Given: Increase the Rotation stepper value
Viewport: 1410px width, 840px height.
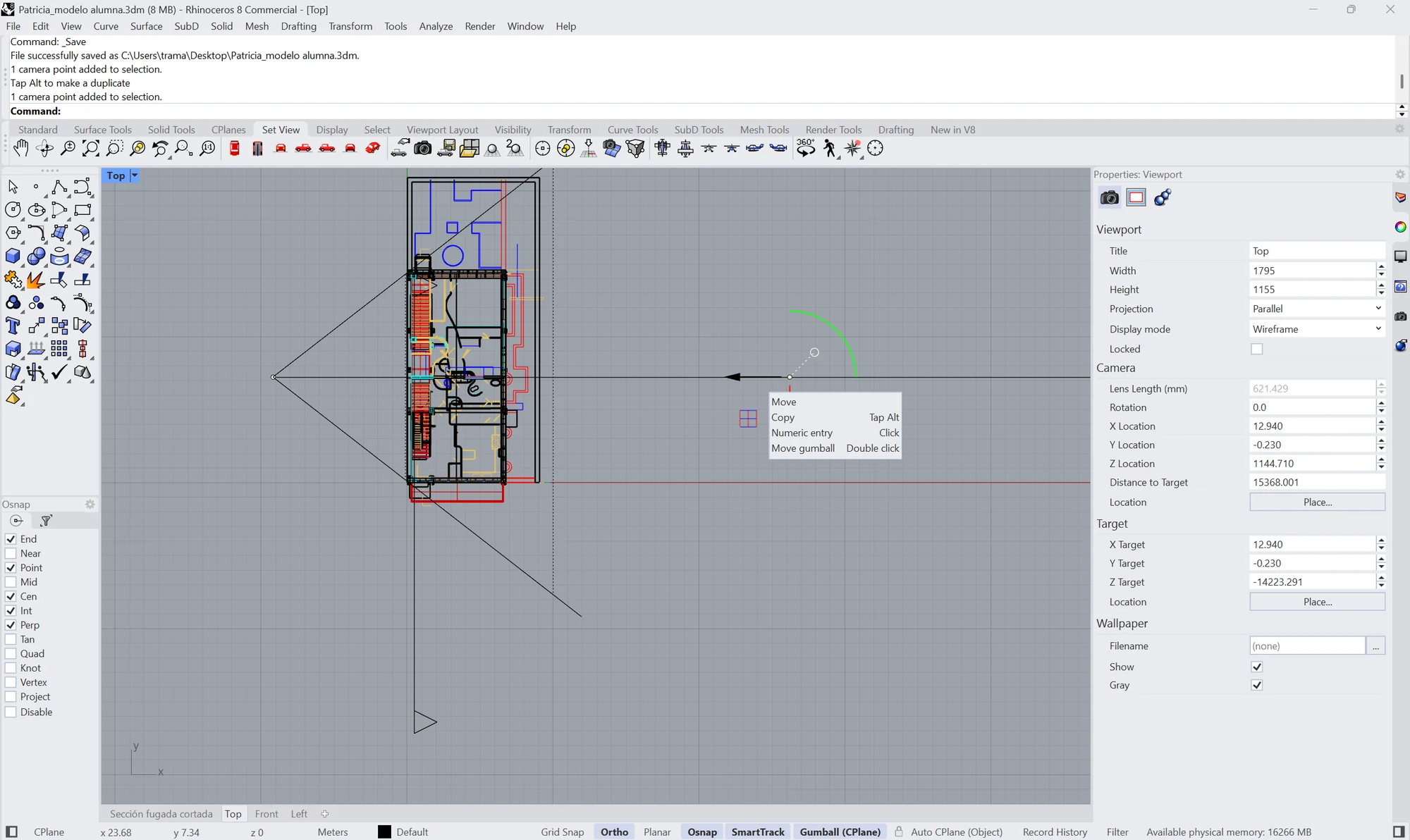Looking at the screenshot, I should click(1381, 404).
